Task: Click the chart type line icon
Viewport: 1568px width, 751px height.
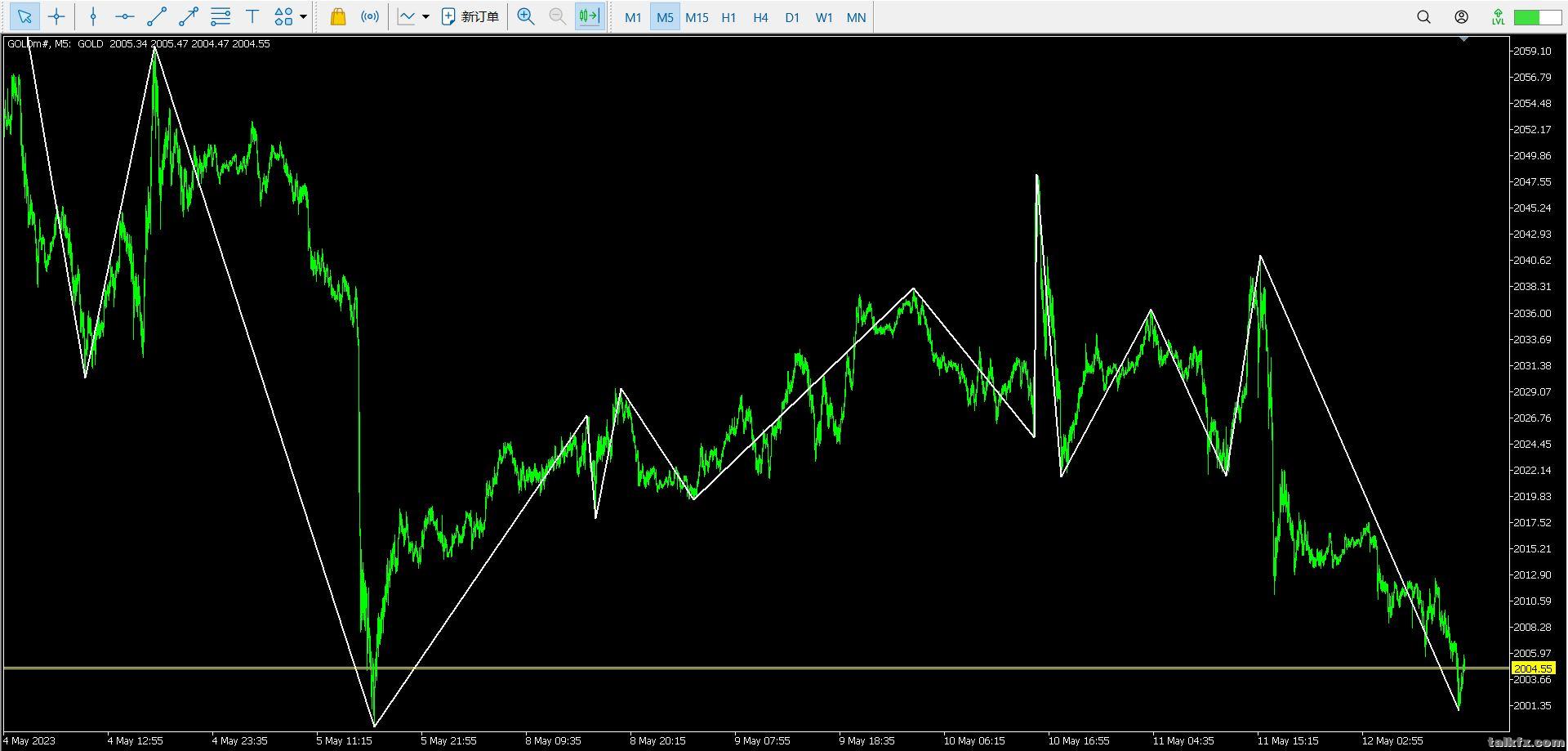Action: [407, 16]
